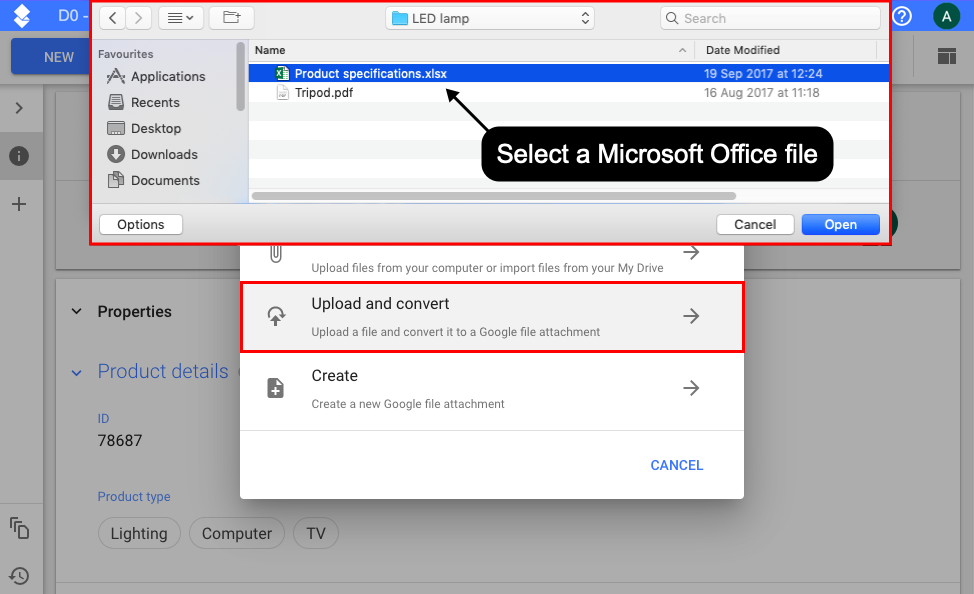Click the info icon in left sidebar
Viewport: 974px width, 594px height.
tap(19, 156)
